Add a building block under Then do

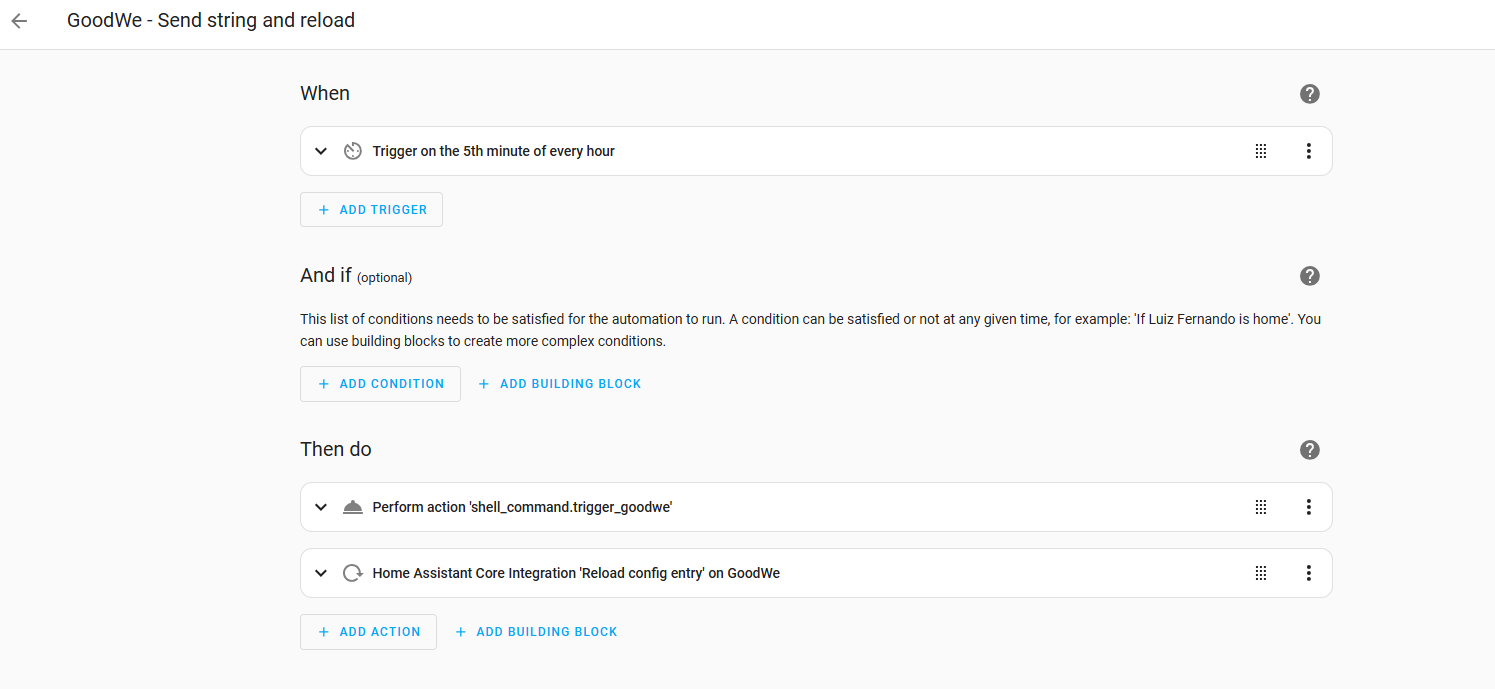coord(536,632)
